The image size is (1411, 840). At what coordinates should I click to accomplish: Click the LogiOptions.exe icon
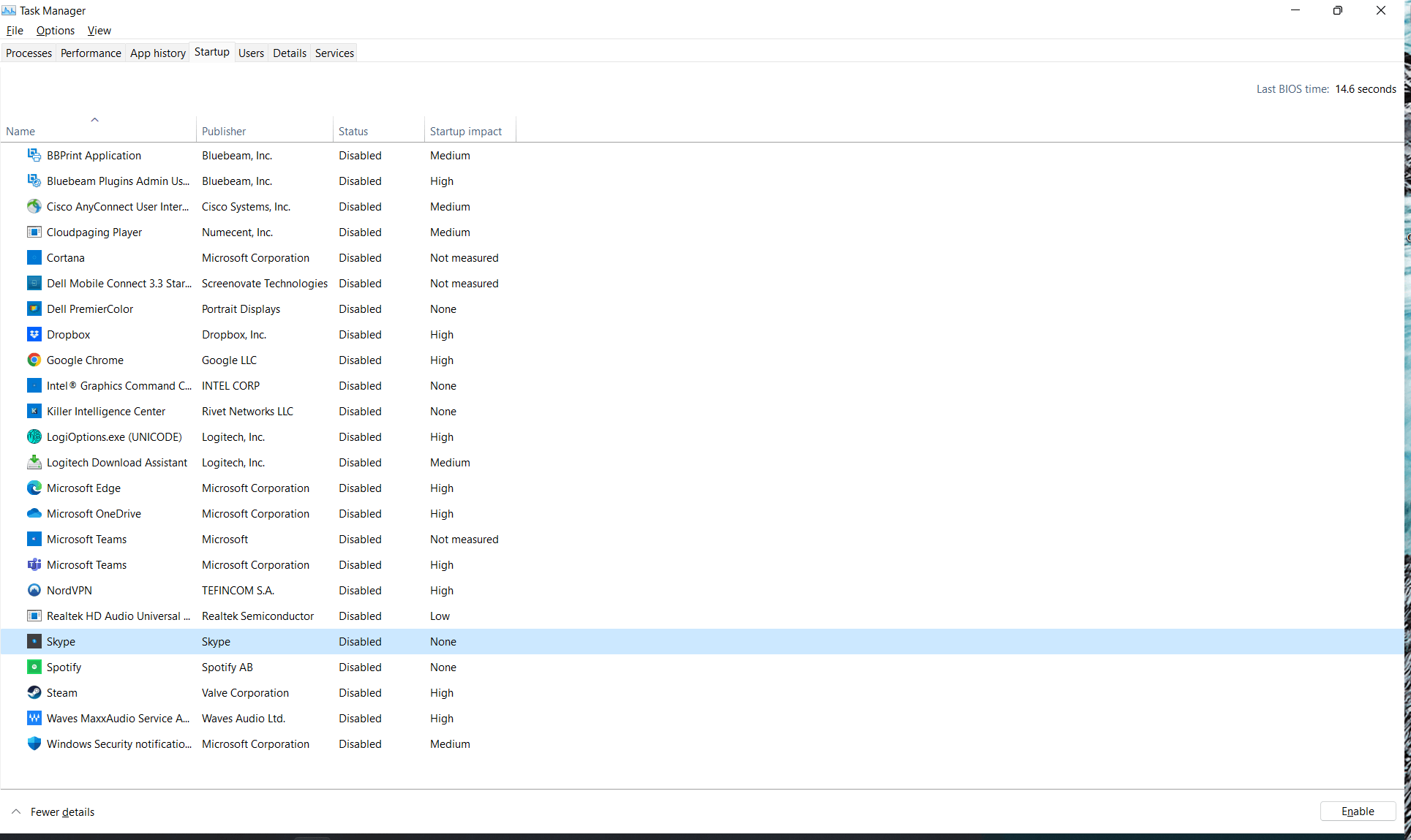[x=34, y=436]
